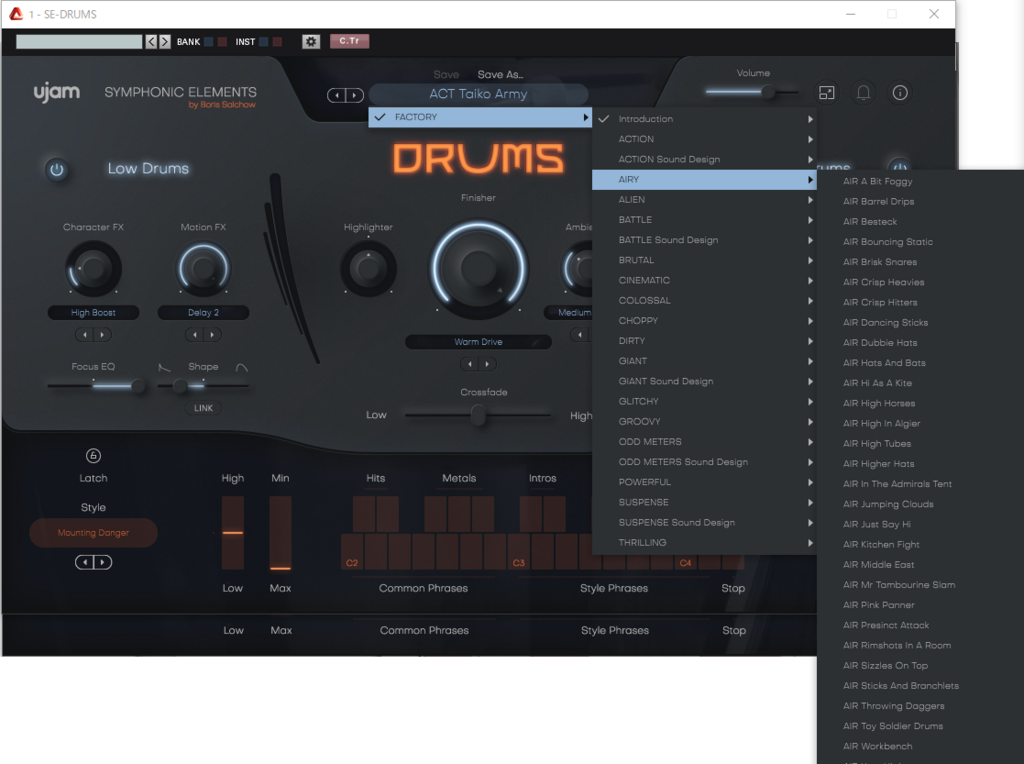Click the High/Low velocity bar
Screen dimensions: 1024x764
coord(232,533)
